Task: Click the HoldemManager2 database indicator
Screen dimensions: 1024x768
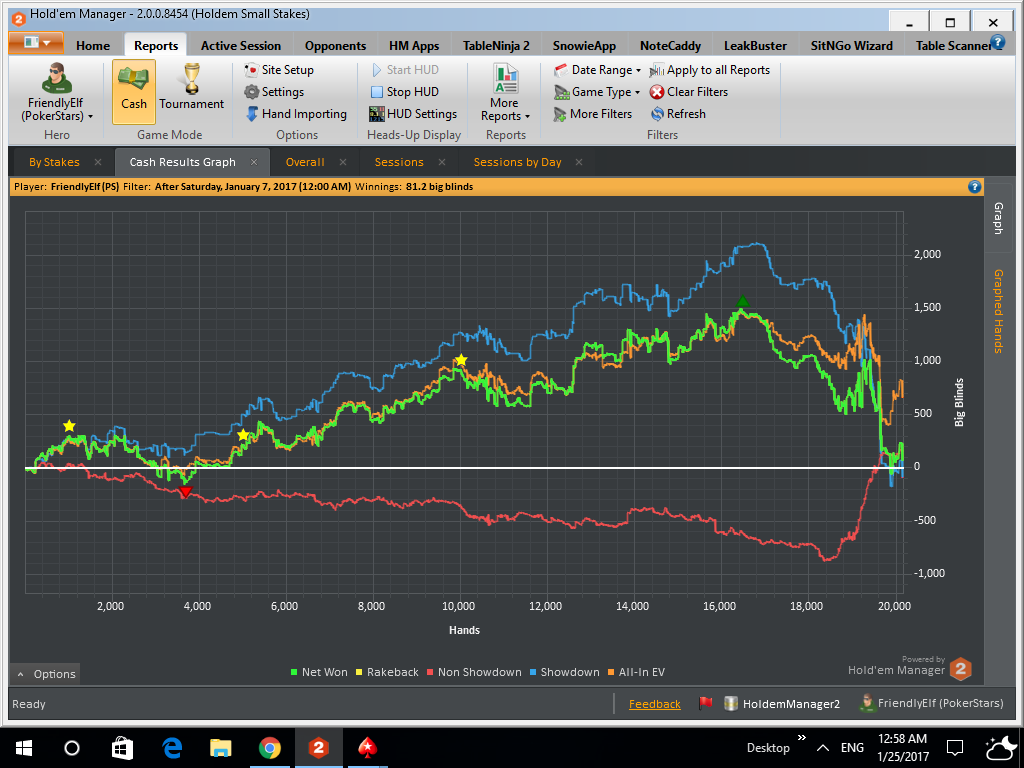Action: point(782,703)
